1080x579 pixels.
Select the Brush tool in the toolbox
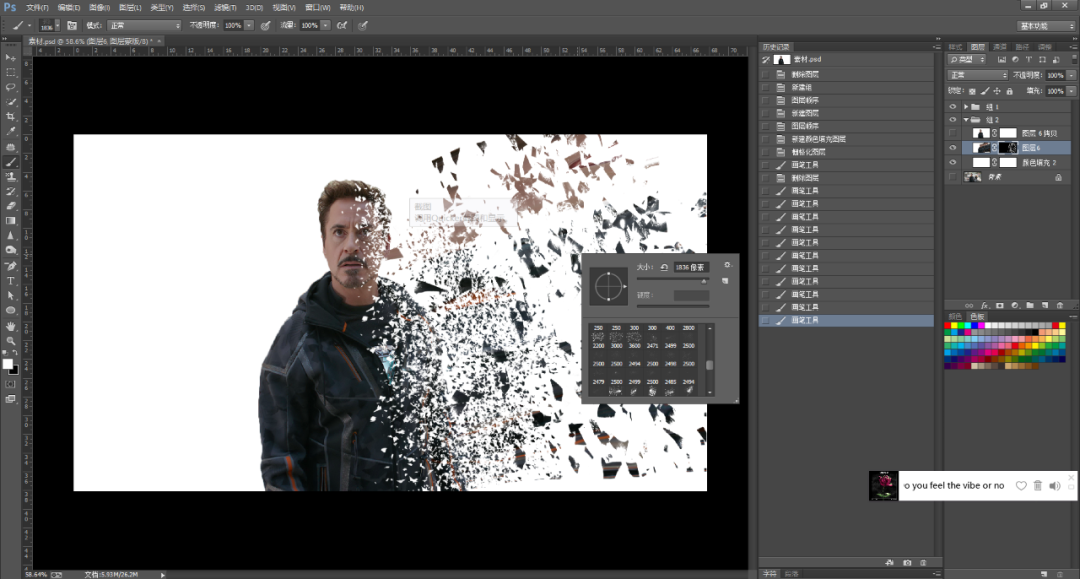[10, 162]
